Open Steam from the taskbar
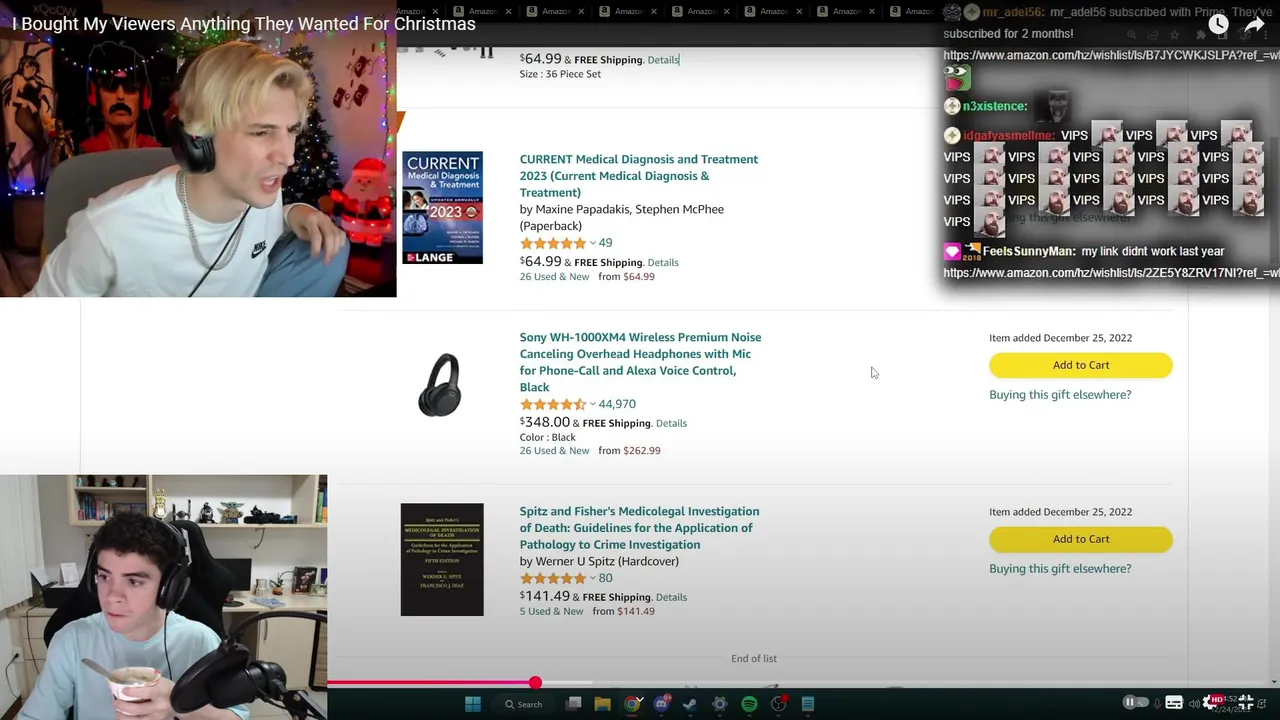1280x720 pixels. (690, 704)
